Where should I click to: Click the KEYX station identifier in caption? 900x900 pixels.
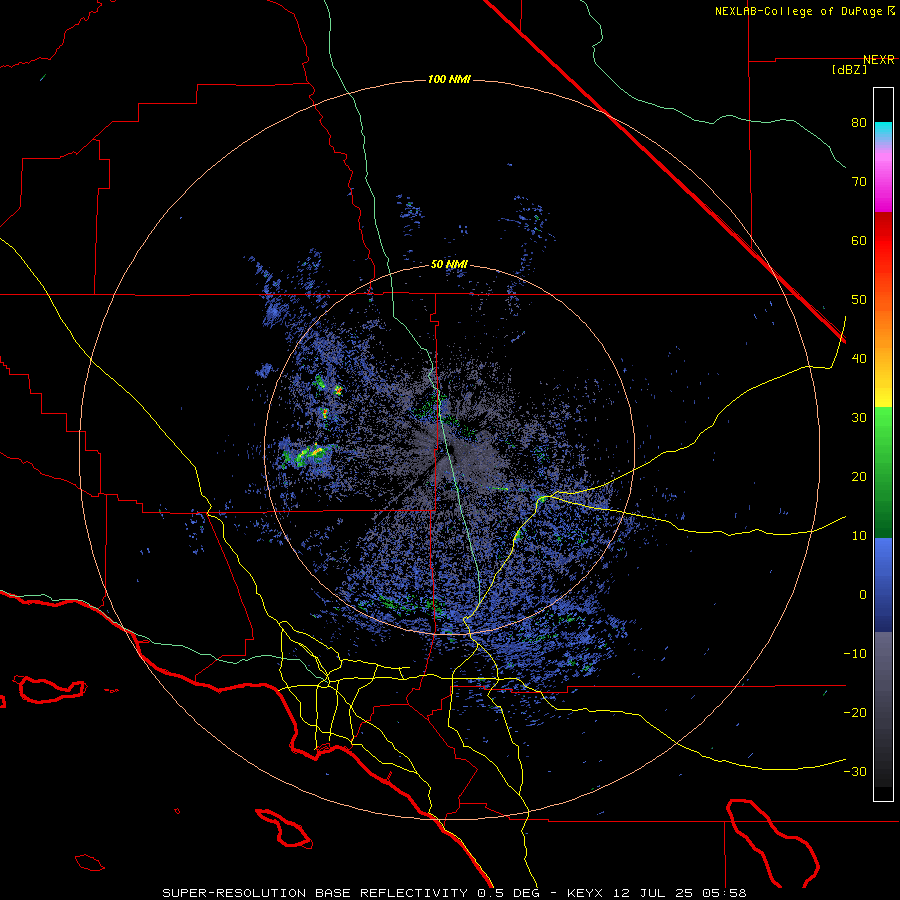pyautogui.click(x=585, y=893)
